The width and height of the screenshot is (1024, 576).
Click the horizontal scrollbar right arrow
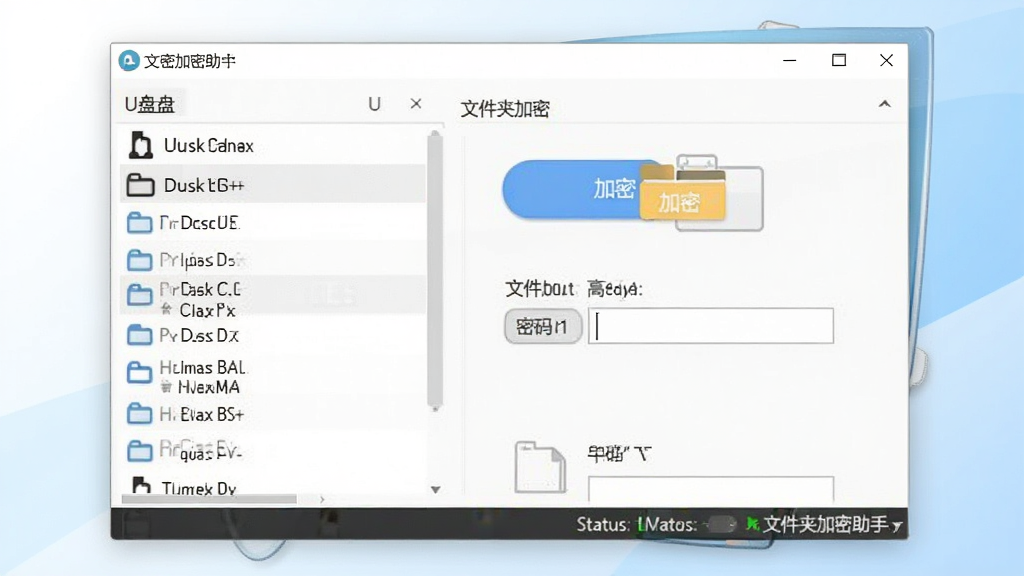pyautogui.click(x=321, y=500)
